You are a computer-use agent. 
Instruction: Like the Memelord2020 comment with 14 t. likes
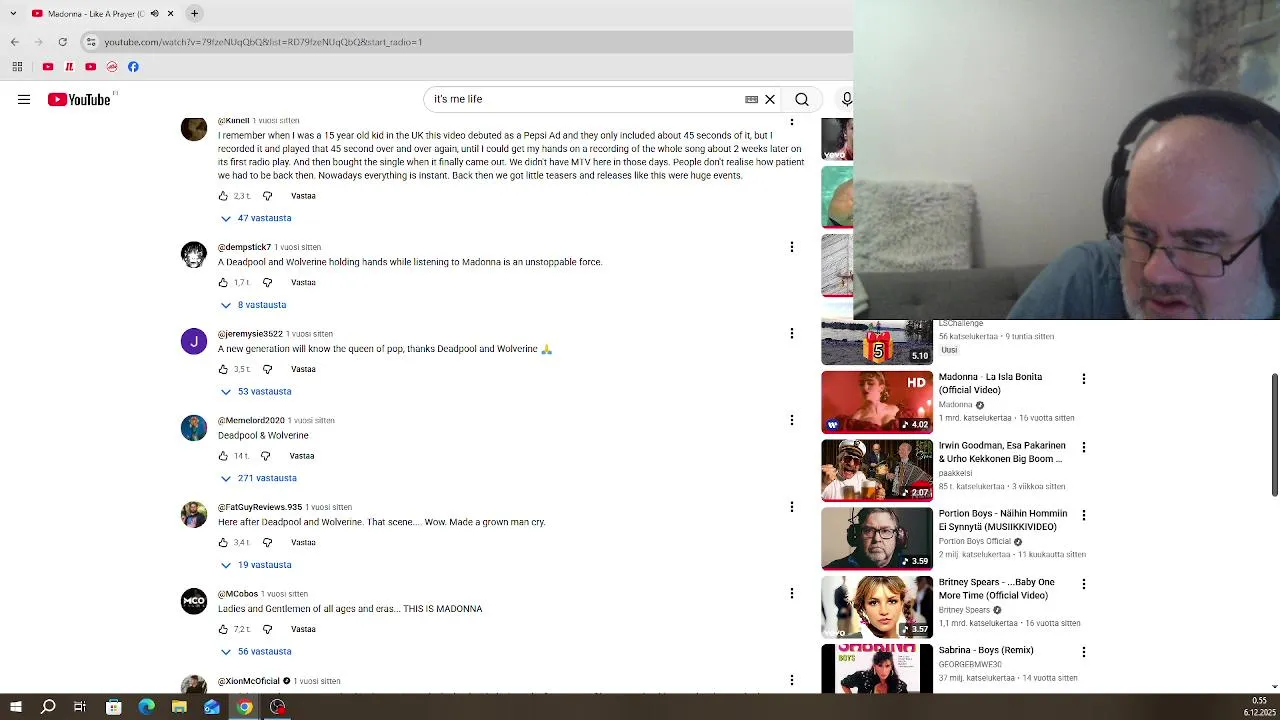(x=223, y=456)
